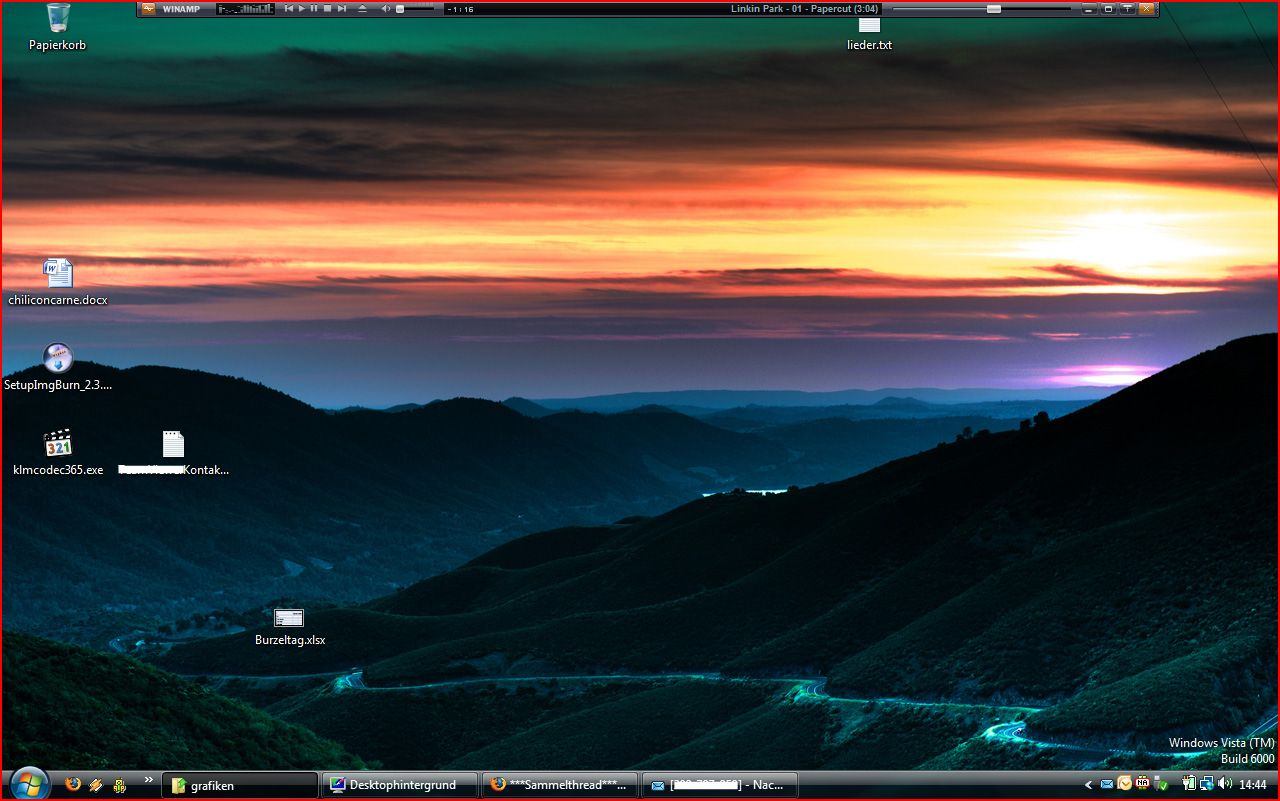This screenshot has width=1280, height=801.
Task: Switch to Sammelthread Firefox taskbar window
Action: click(x=560, y=785)
